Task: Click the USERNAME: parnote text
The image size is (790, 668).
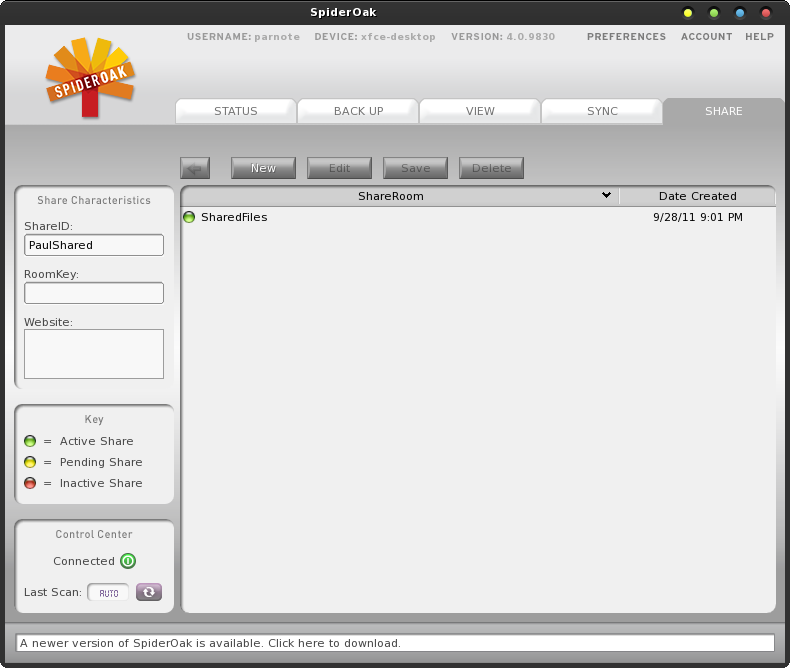Action: [x=243, y=37]
